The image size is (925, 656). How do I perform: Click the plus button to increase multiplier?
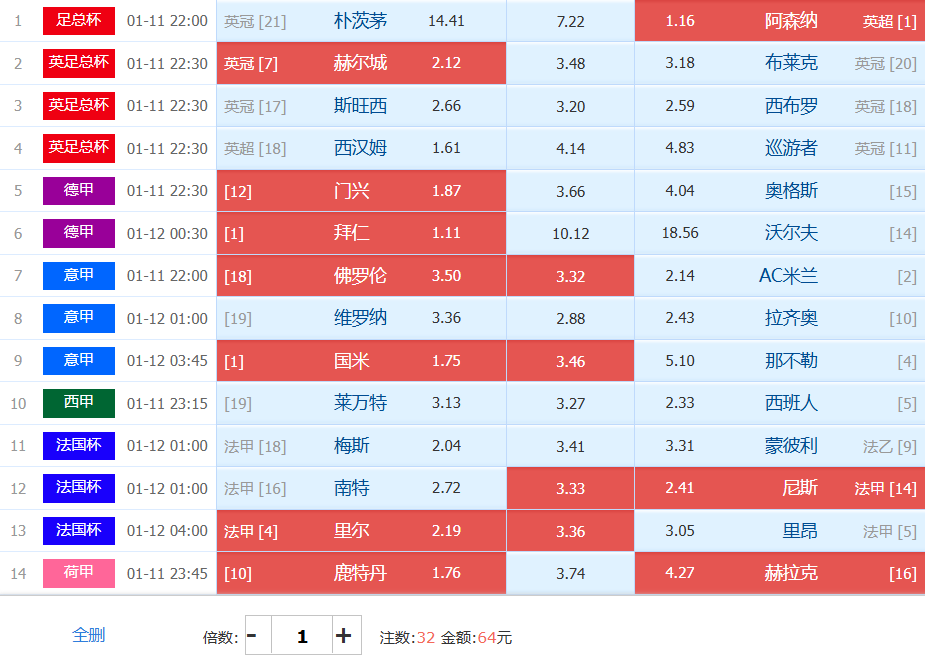click(x=343, y=636)
